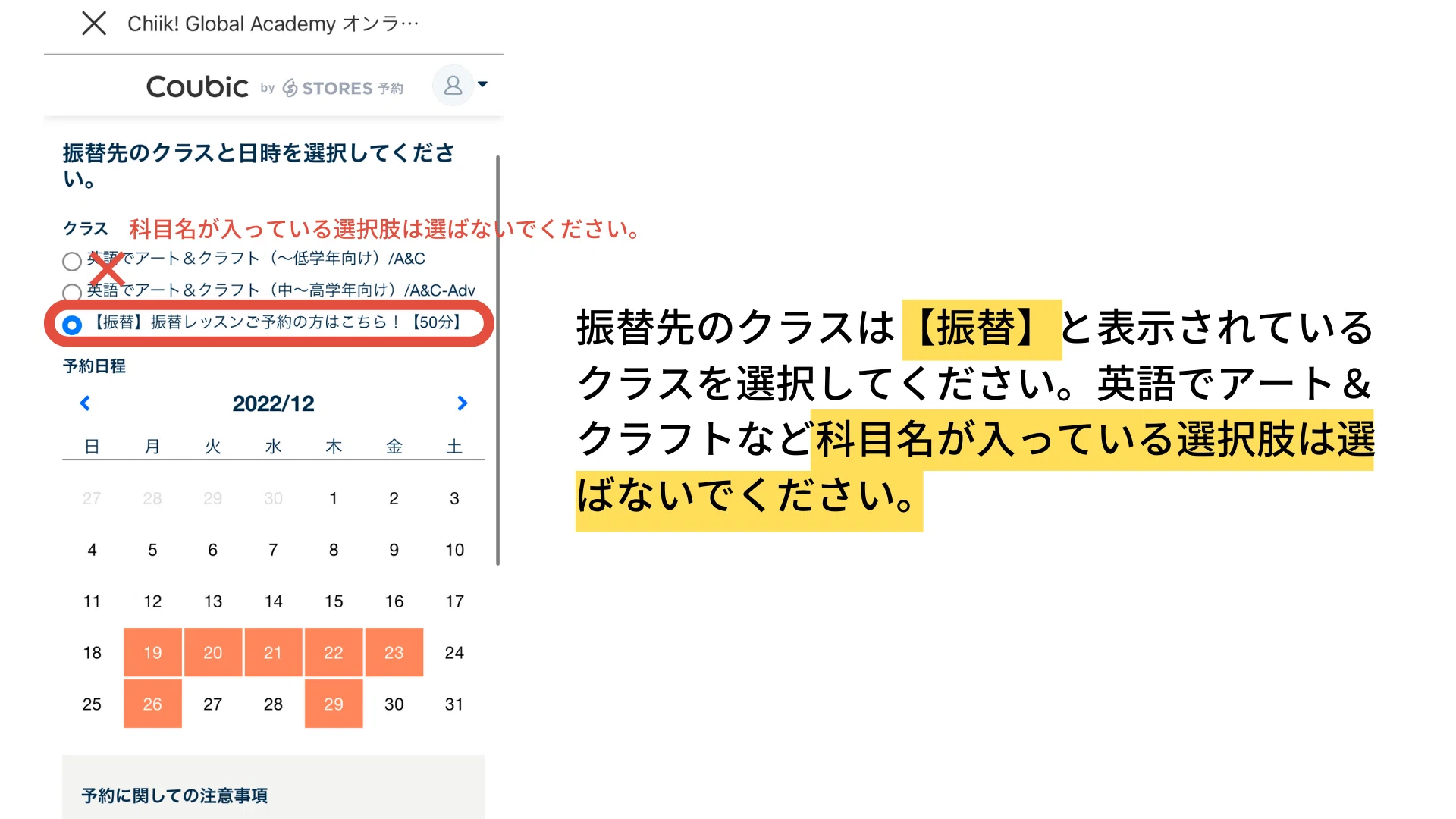This screenshot has width=1456, height=819.
Task: Click the 土 weekday column header
Action: pos(454,447)
